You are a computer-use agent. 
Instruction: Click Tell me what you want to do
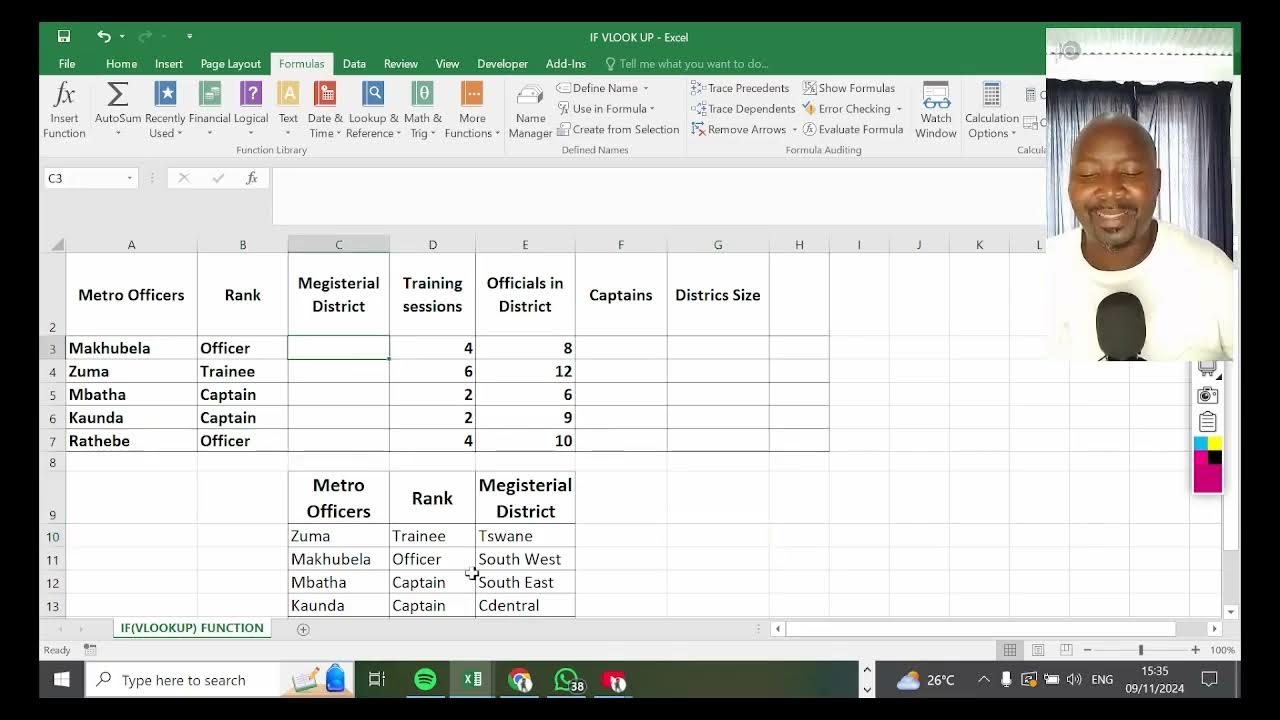686,64
